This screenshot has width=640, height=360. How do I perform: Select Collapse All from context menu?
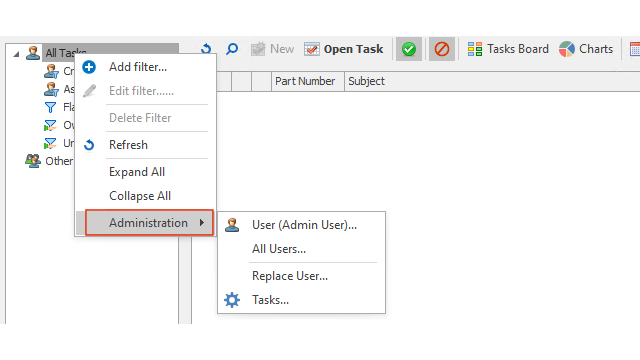click(x=140, y=196)
